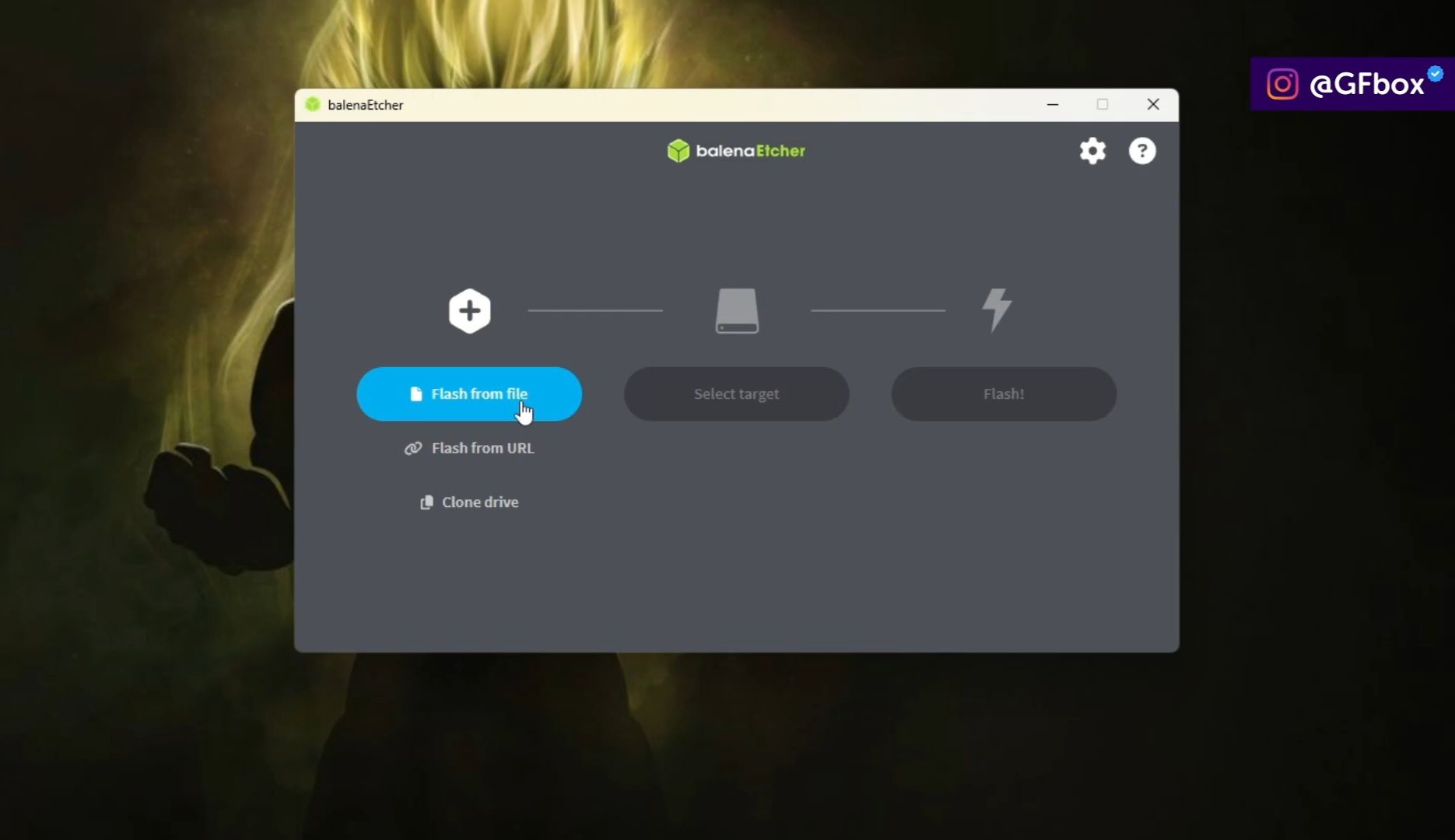Click the link icon beside Flash from URL
This screenshot has width=1455, height=840.
coord(412,448)
